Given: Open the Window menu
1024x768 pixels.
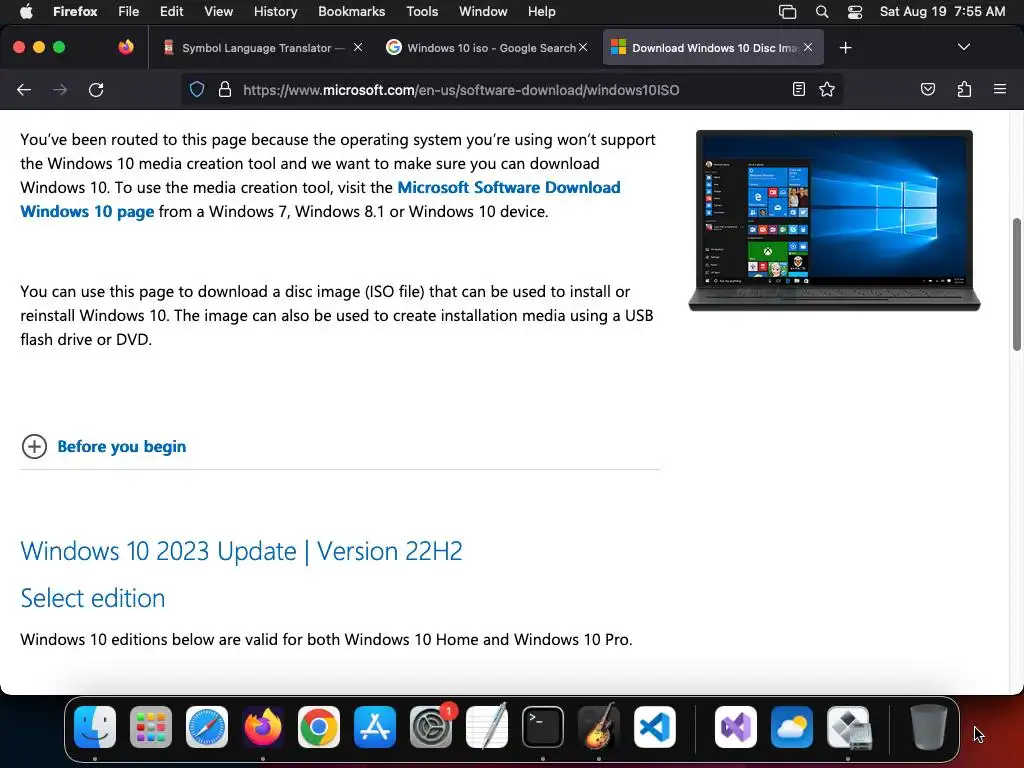Looking at the screenshot, I should (x=483, y=12).
